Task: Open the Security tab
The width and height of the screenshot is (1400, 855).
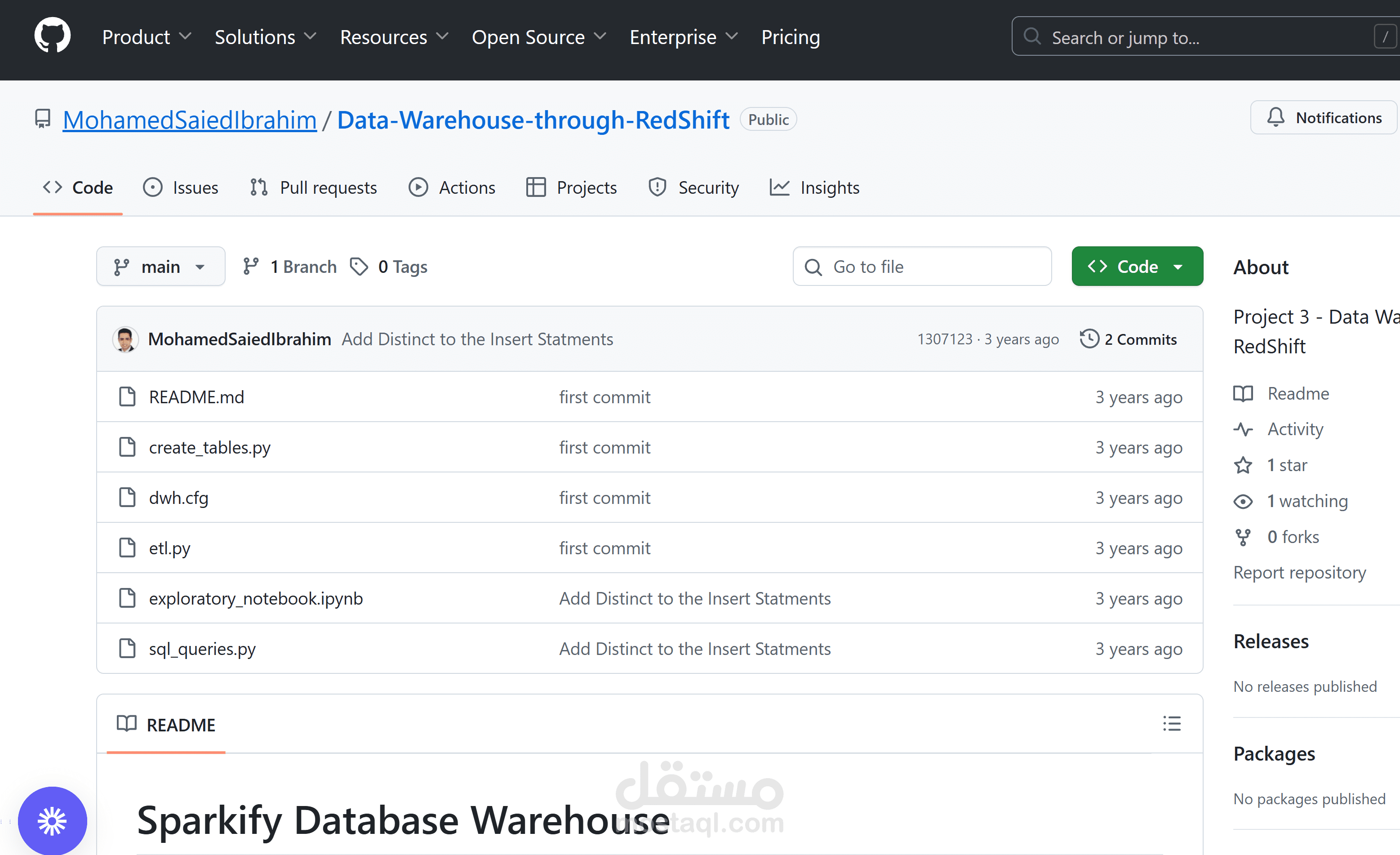Action: (x=694, y=187)
